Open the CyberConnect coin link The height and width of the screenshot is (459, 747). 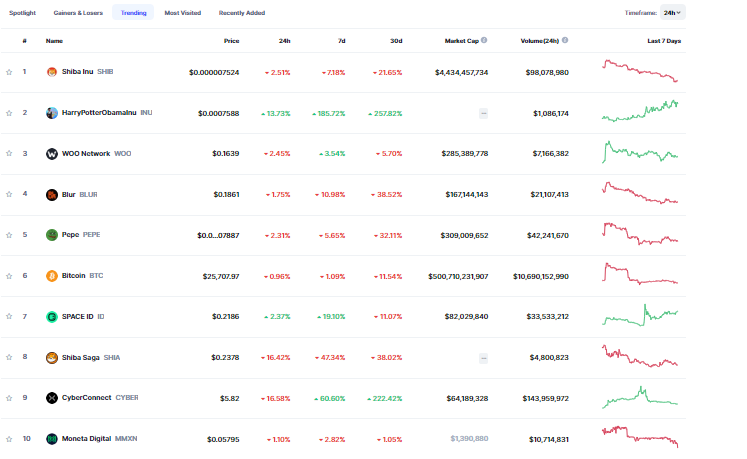pos(100,398)
